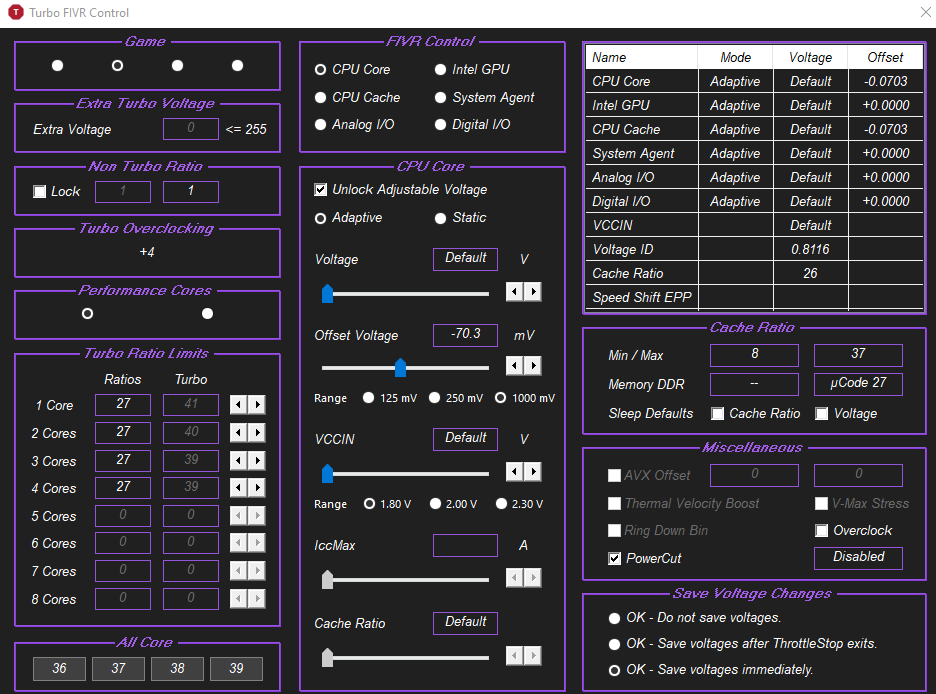Select the first Game profile radio button
Screen dimensions: 936x694
57,66
